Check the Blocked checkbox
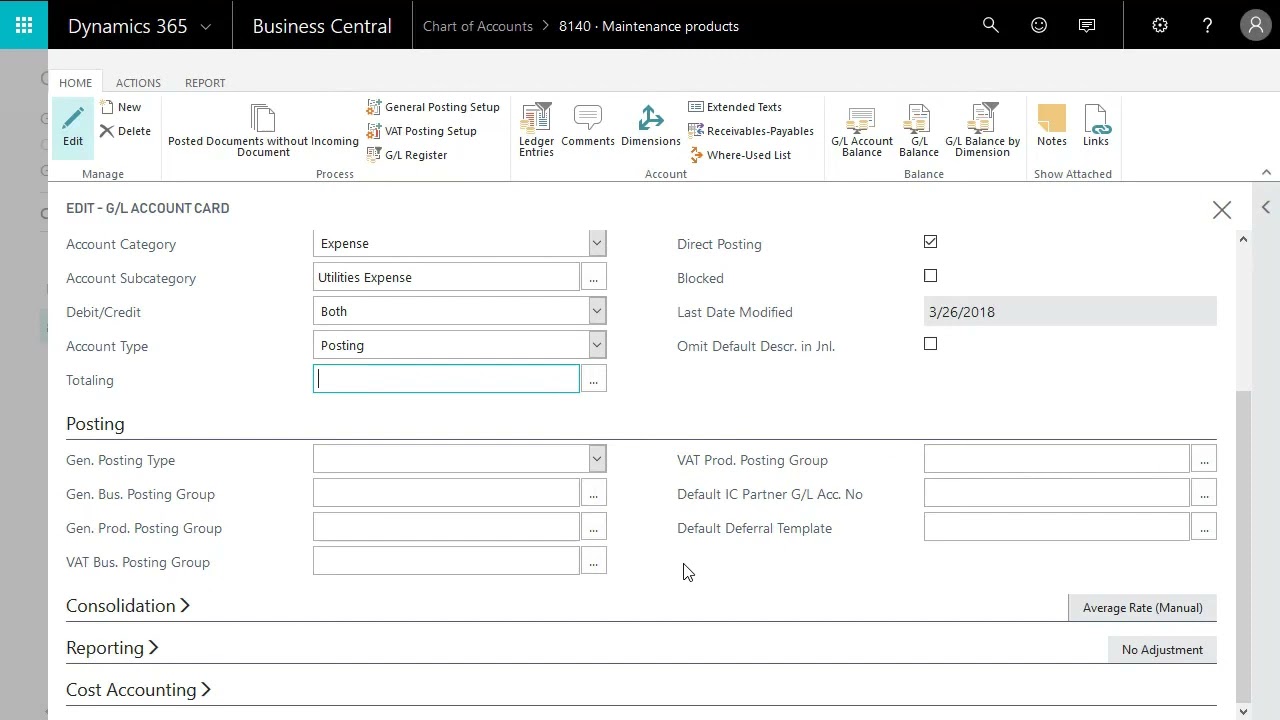Screen dimensions: 1280x720 [x=931, y=276]
